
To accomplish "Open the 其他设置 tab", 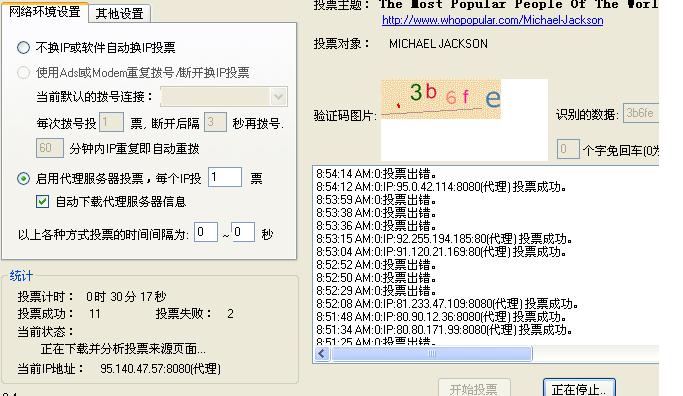I will pyautogui.click(x=120, y=14).
